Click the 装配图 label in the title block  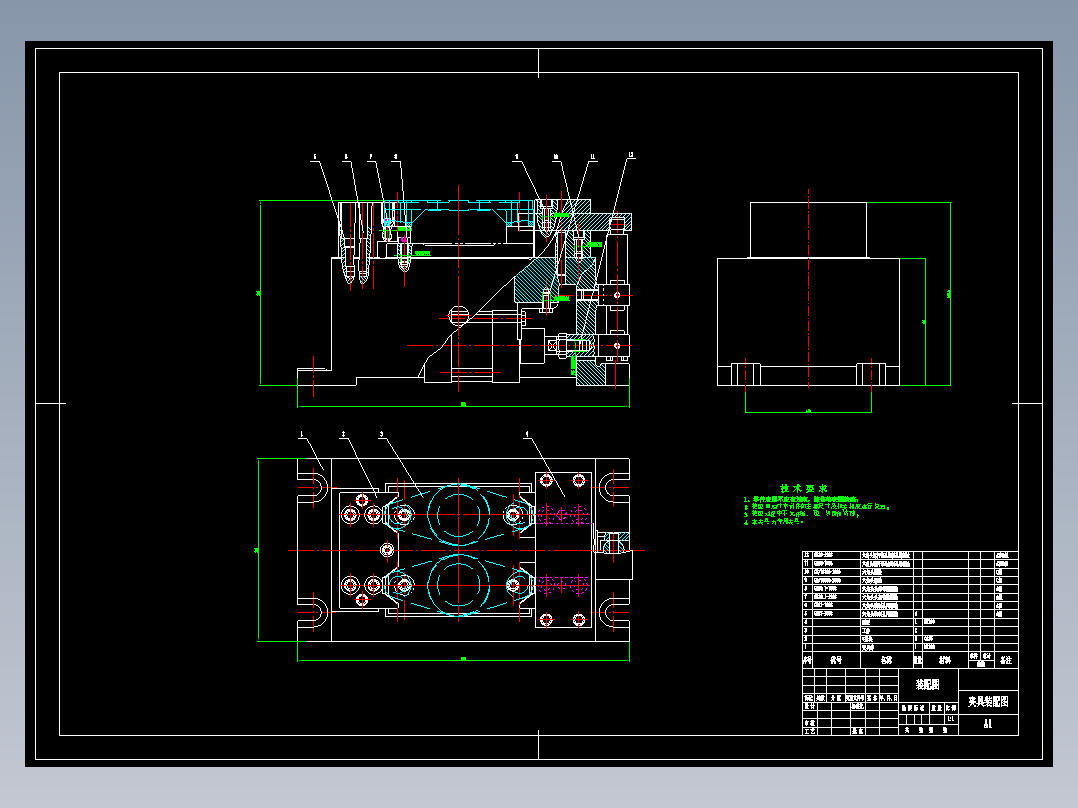[x=927, y=685]
